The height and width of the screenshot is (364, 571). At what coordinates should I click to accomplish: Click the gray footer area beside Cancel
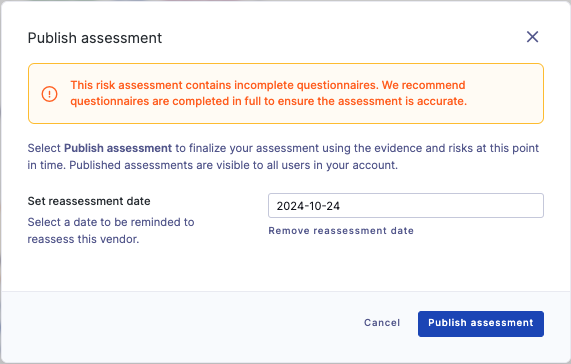click(182, 324)
